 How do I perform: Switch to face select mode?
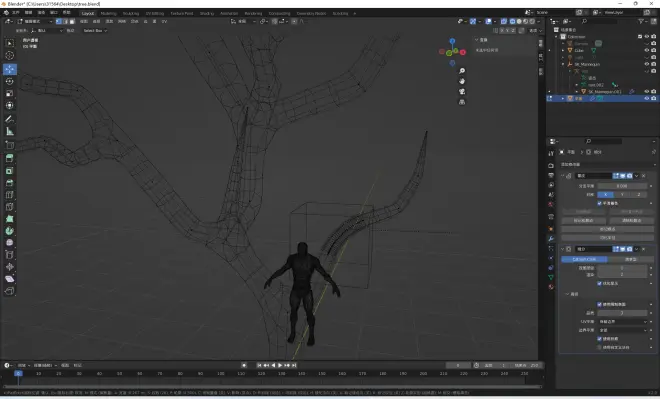72,21
